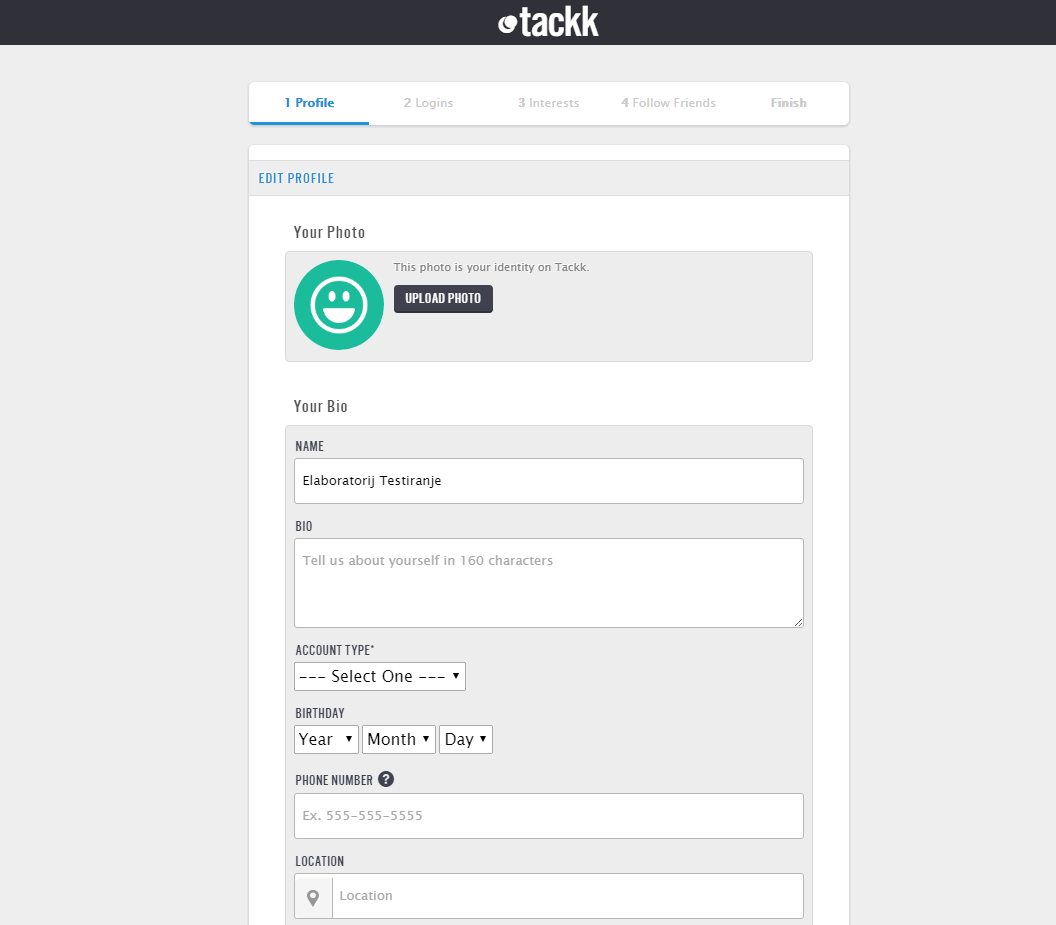The width and height of the screenshot is (1056, 925).
Task: Select the Follow Friends step tab
Action: (x=668, y=103)
